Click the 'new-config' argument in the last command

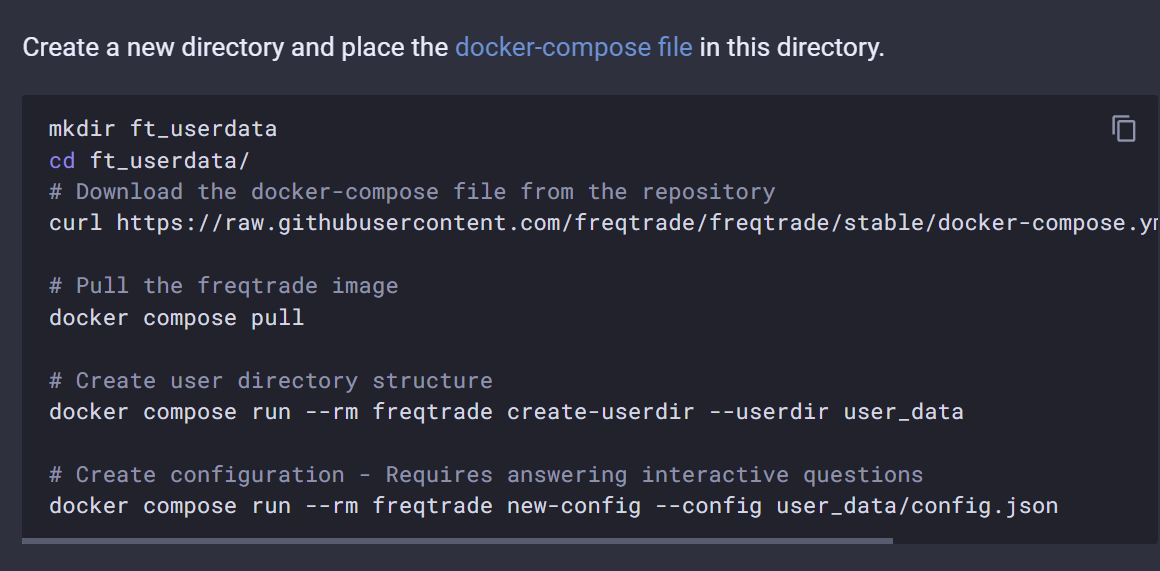pos(574,506)
